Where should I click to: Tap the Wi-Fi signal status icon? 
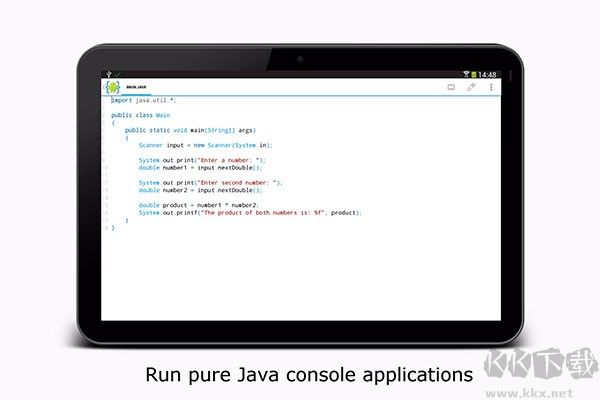point(466,75)
